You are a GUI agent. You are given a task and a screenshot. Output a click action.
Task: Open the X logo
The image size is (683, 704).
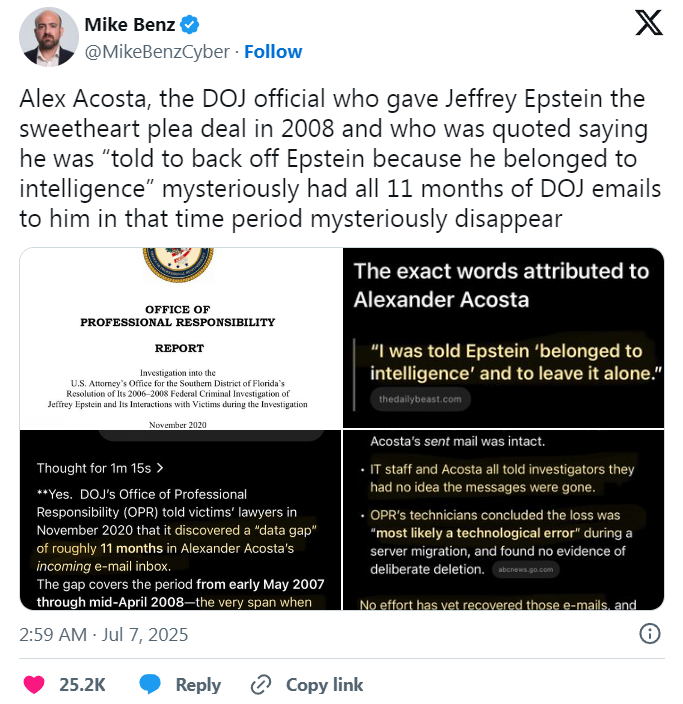(x=649, y=22)
